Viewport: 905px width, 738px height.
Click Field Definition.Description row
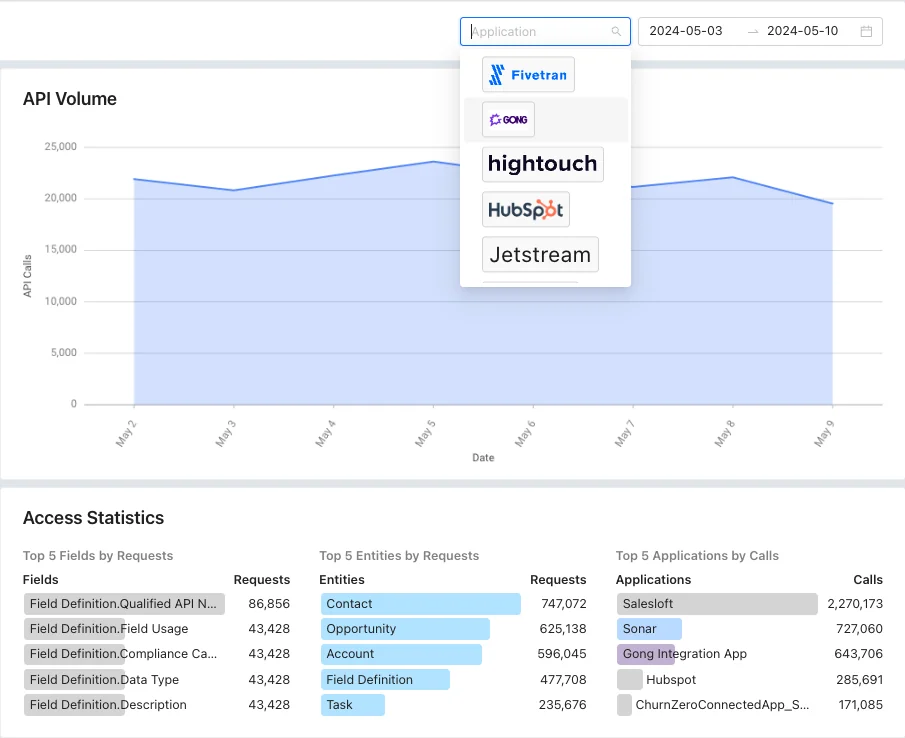(x=156, y=705)
